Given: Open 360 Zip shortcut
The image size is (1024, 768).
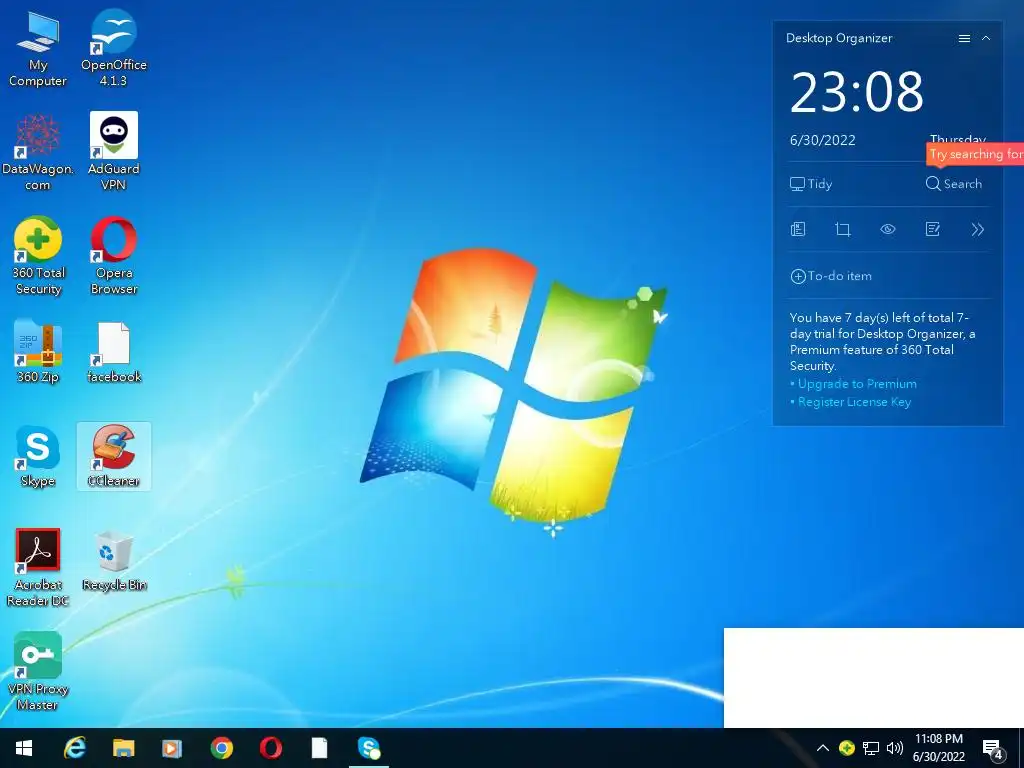Looking at the screenshot, I should (x=38, y=352).
